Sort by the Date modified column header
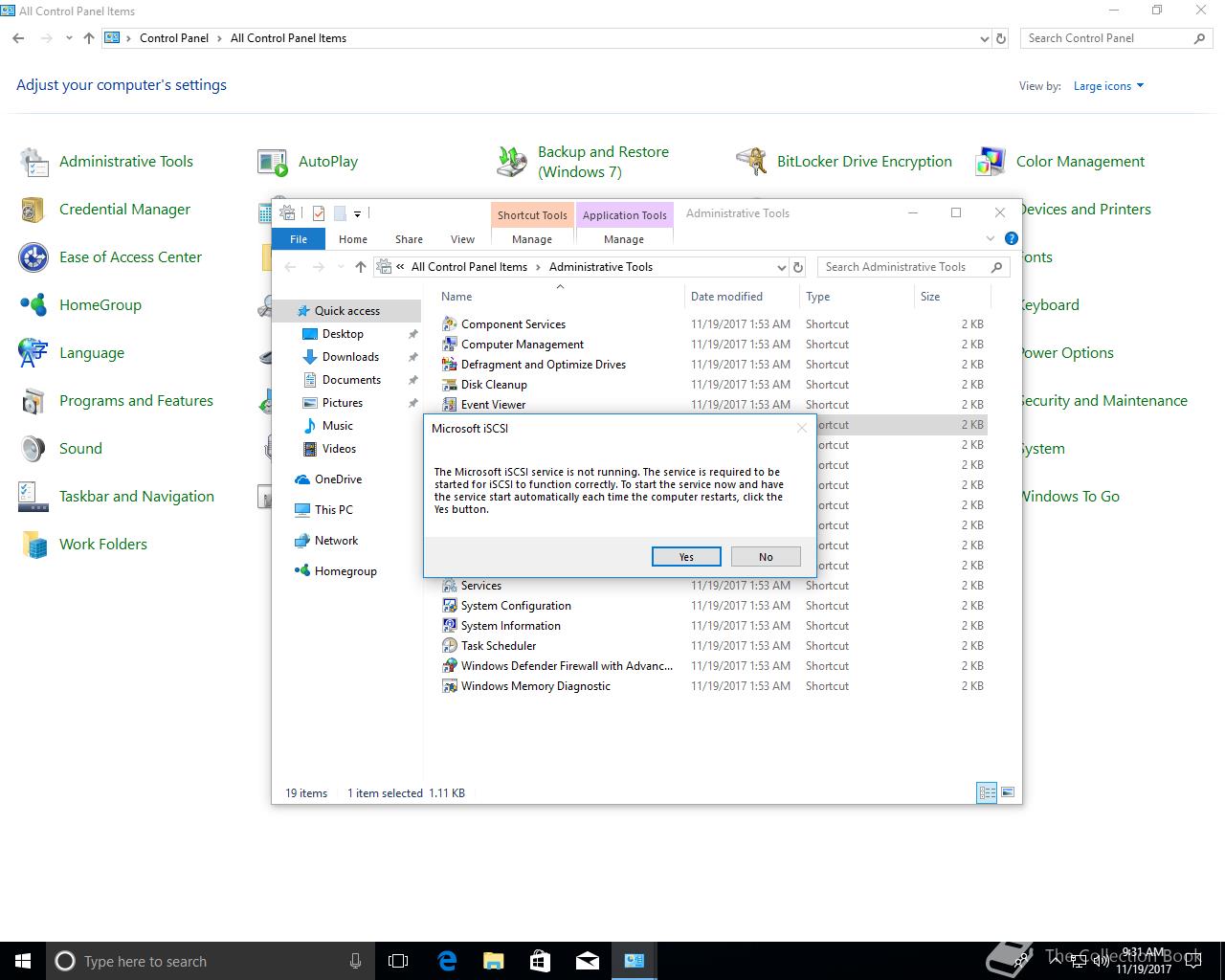Viewport: 1225px width, 980px height. [x=742, y=297]
